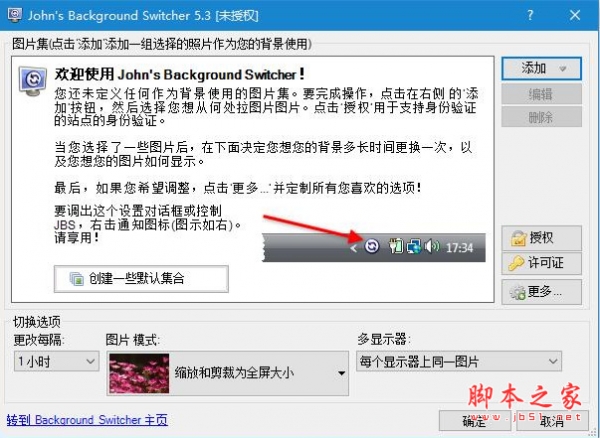Screen dimensions: 600x438
Task: Click the 确定 OK button
Action: (x=474, y=421)
